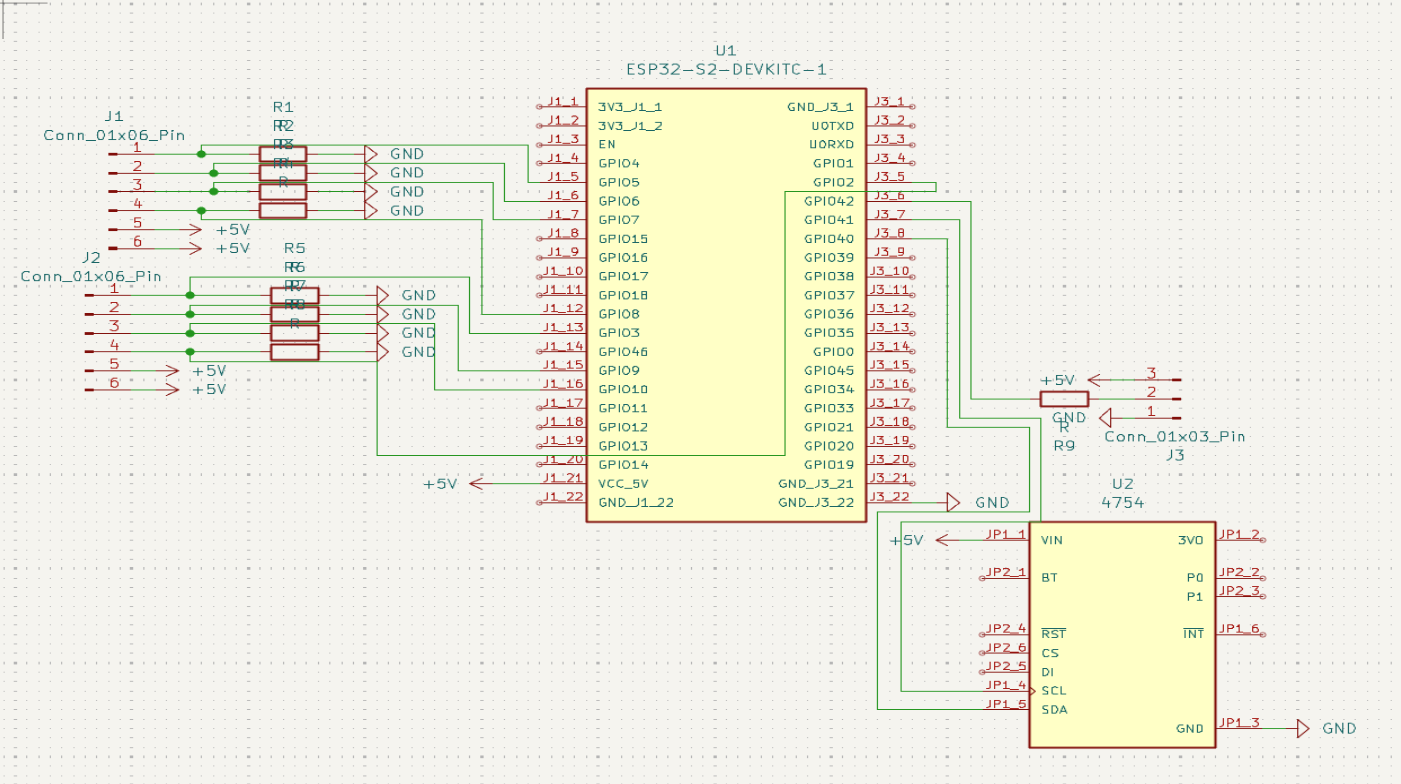Click the GPIO9 pin name on U1
The width and height of the screenshot is (1401, 784).
[619, 370]
